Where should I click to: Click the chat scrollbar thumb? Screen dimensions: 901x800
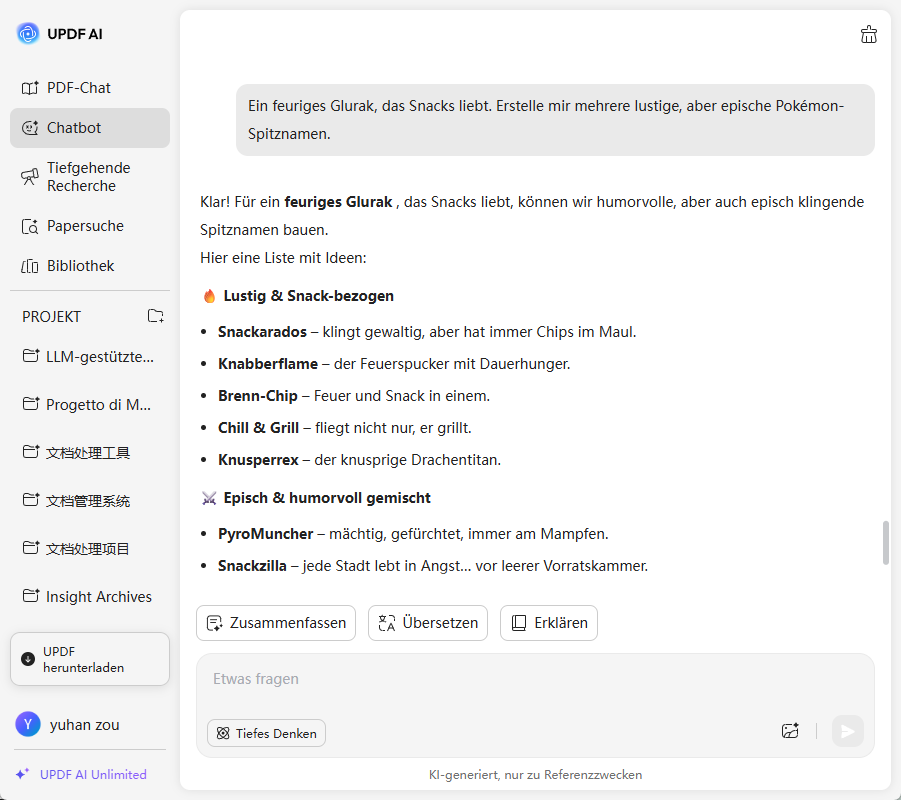point(886,542)
